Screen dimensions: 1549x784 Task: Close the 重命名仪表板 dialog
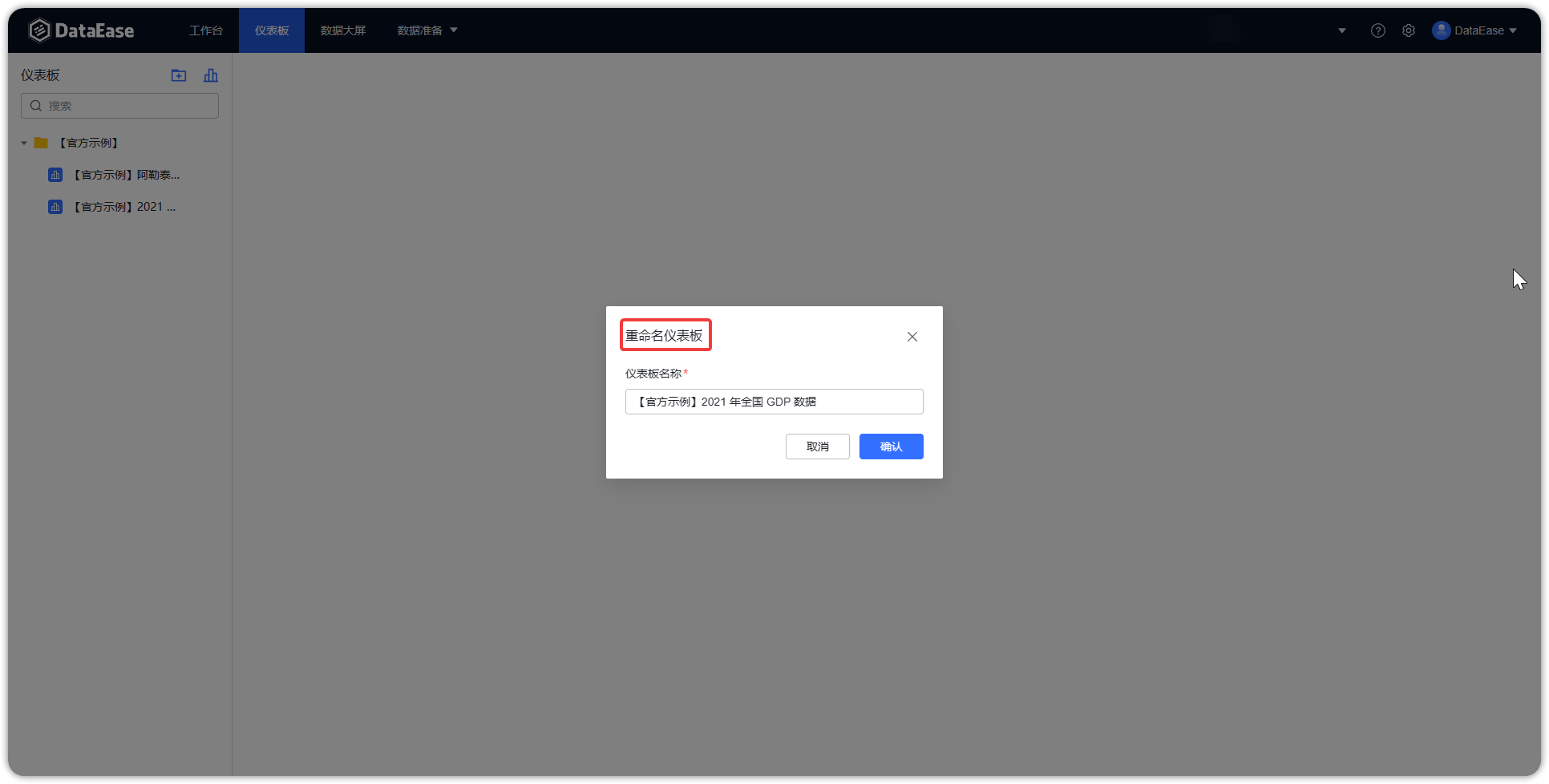(912, 337)
